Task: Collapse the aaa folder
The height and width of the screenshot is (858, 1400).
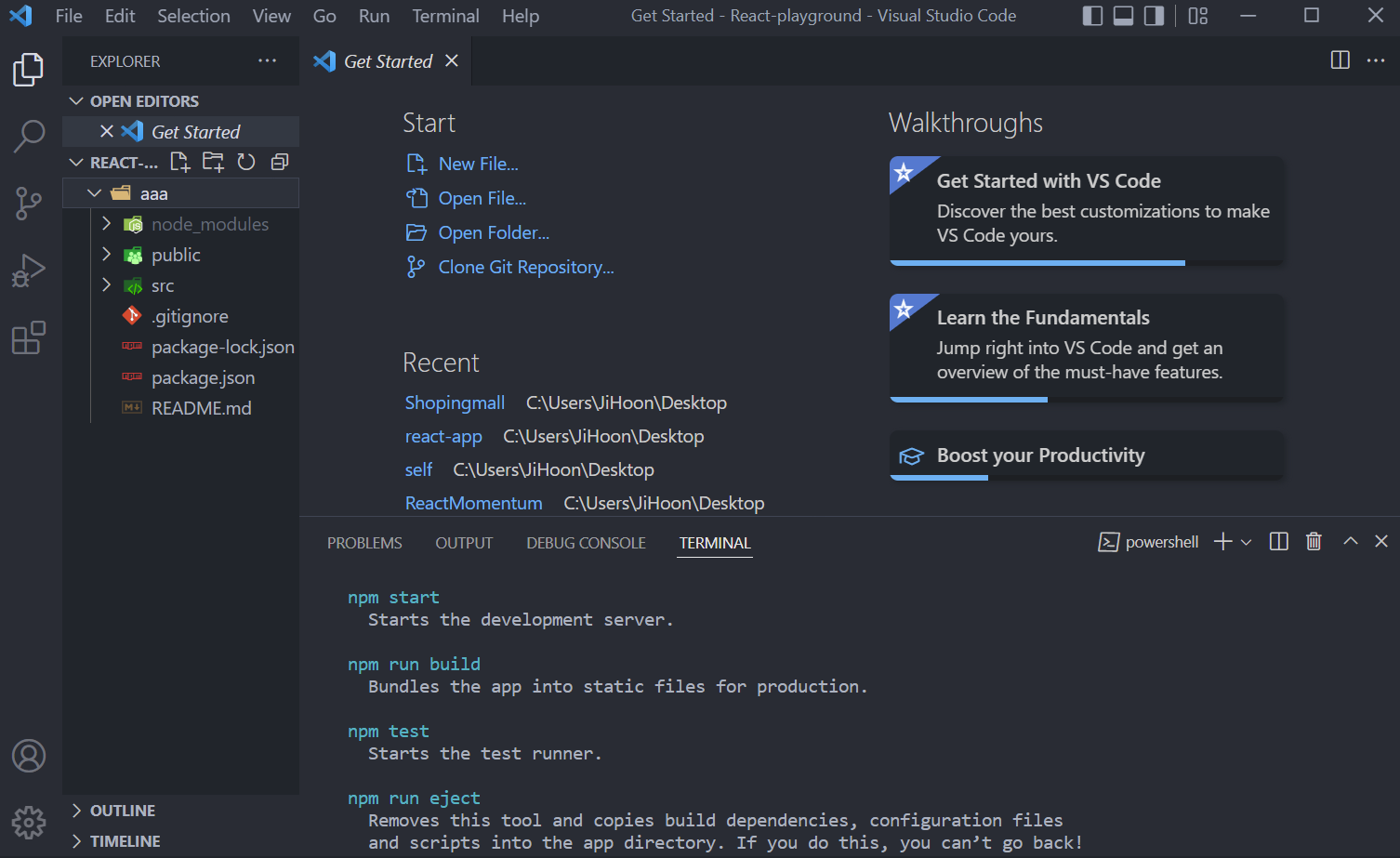Action: [x=94, y=193]
